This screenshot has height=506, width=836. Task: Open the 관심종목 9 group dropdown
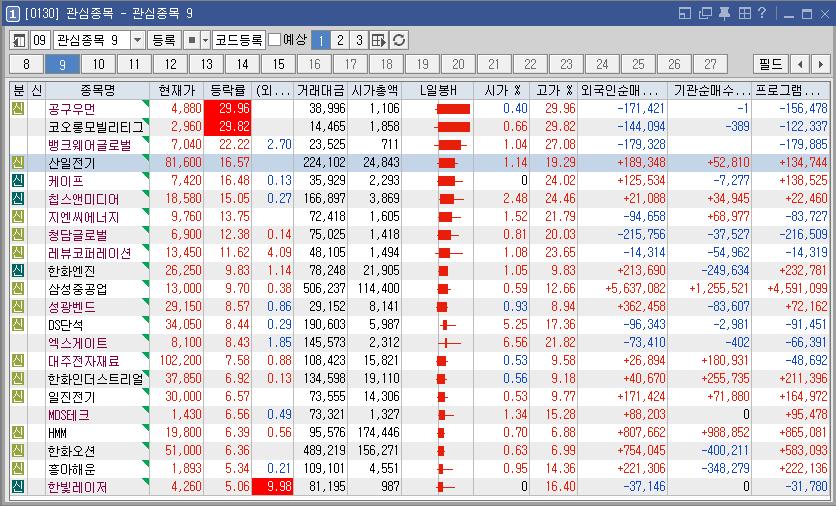coord(138,40)
